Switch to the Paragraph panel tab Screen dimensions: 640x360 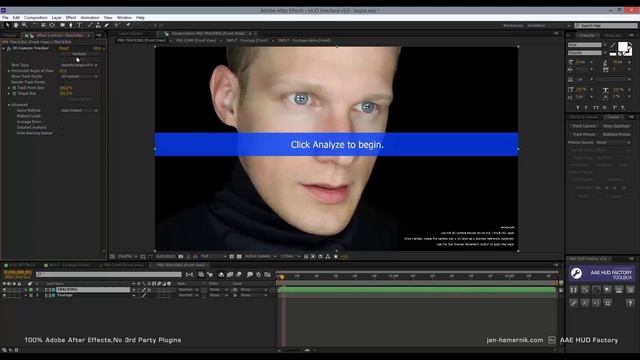pyautogui.click(x=613, y=36)
